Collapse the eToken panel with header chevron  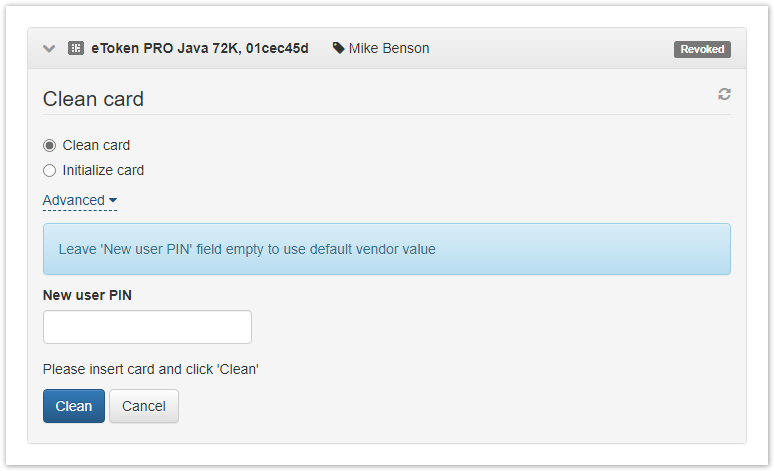click(49, 48)
